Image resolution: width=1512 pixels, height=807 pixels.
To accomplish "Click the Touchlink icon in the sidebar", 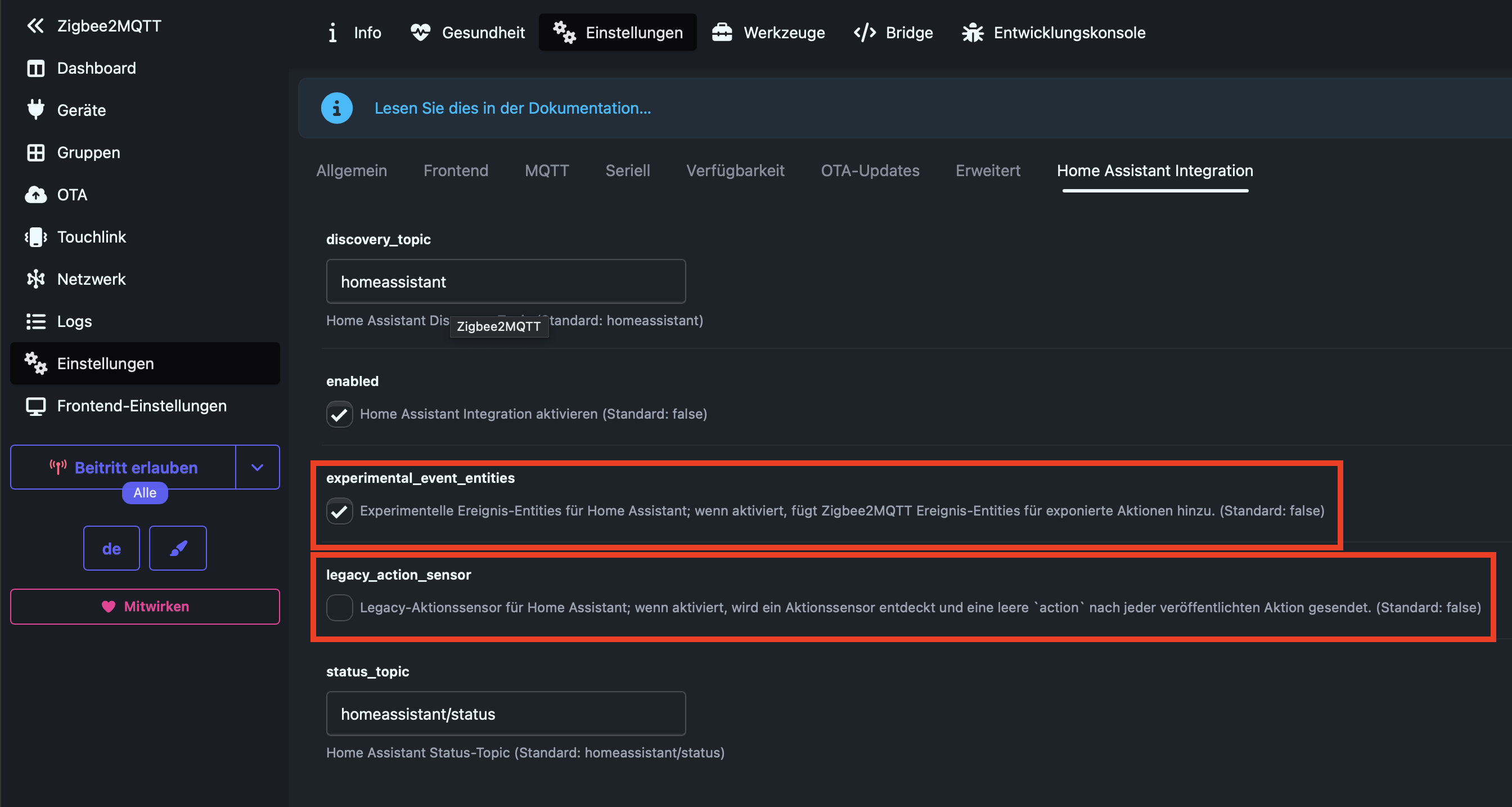I will (35, 237).
